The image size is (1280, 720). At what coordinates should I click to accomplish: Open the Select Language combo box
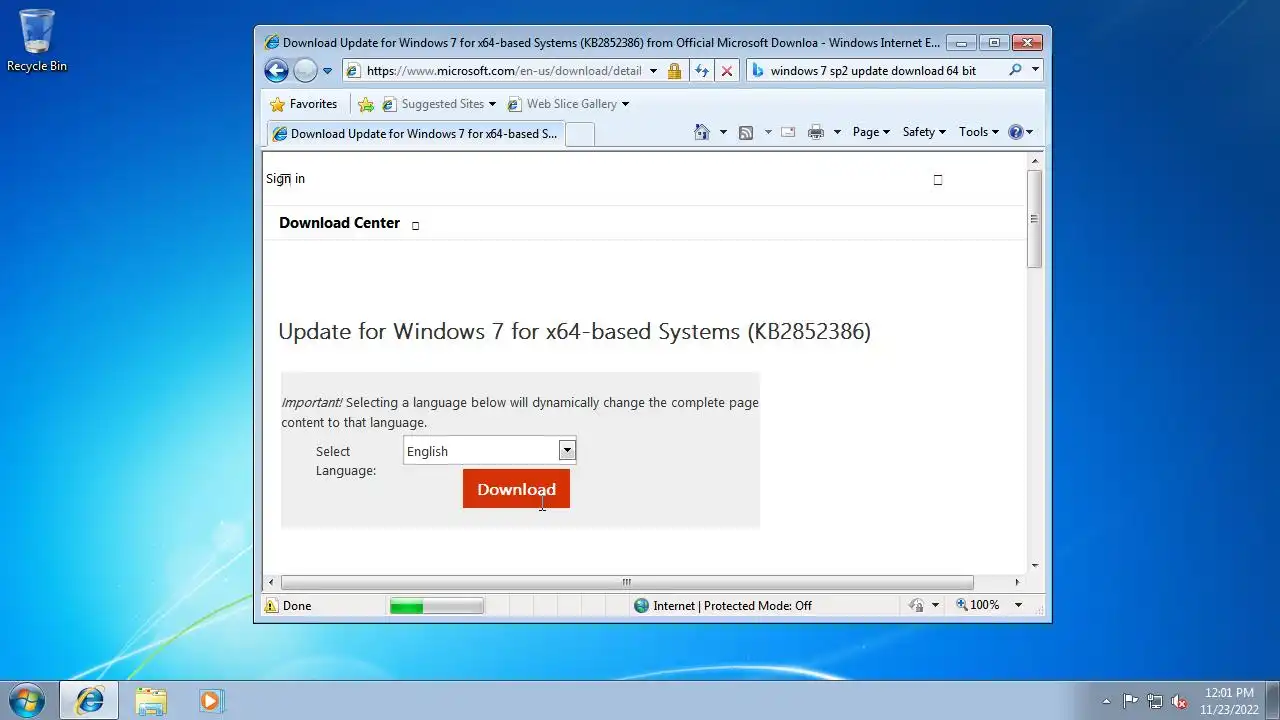(490, 451)
